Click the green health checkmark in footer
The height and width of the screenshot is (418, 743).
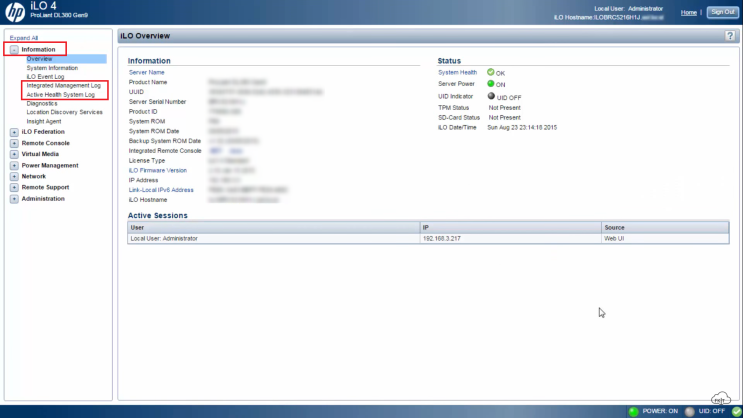[736, 411]
